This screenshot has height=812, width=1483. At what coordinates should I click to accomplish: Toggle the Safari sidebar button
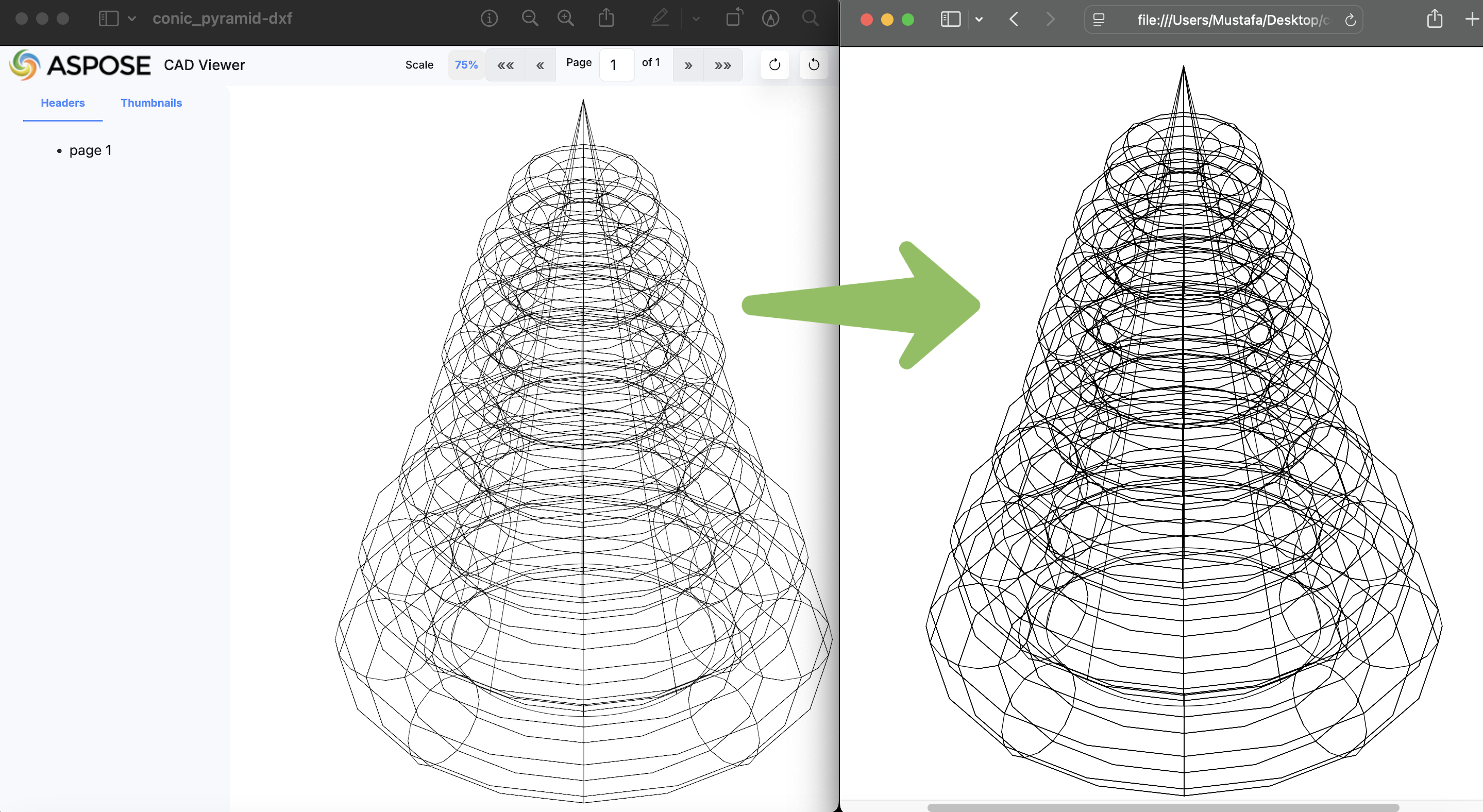(951, 20)
